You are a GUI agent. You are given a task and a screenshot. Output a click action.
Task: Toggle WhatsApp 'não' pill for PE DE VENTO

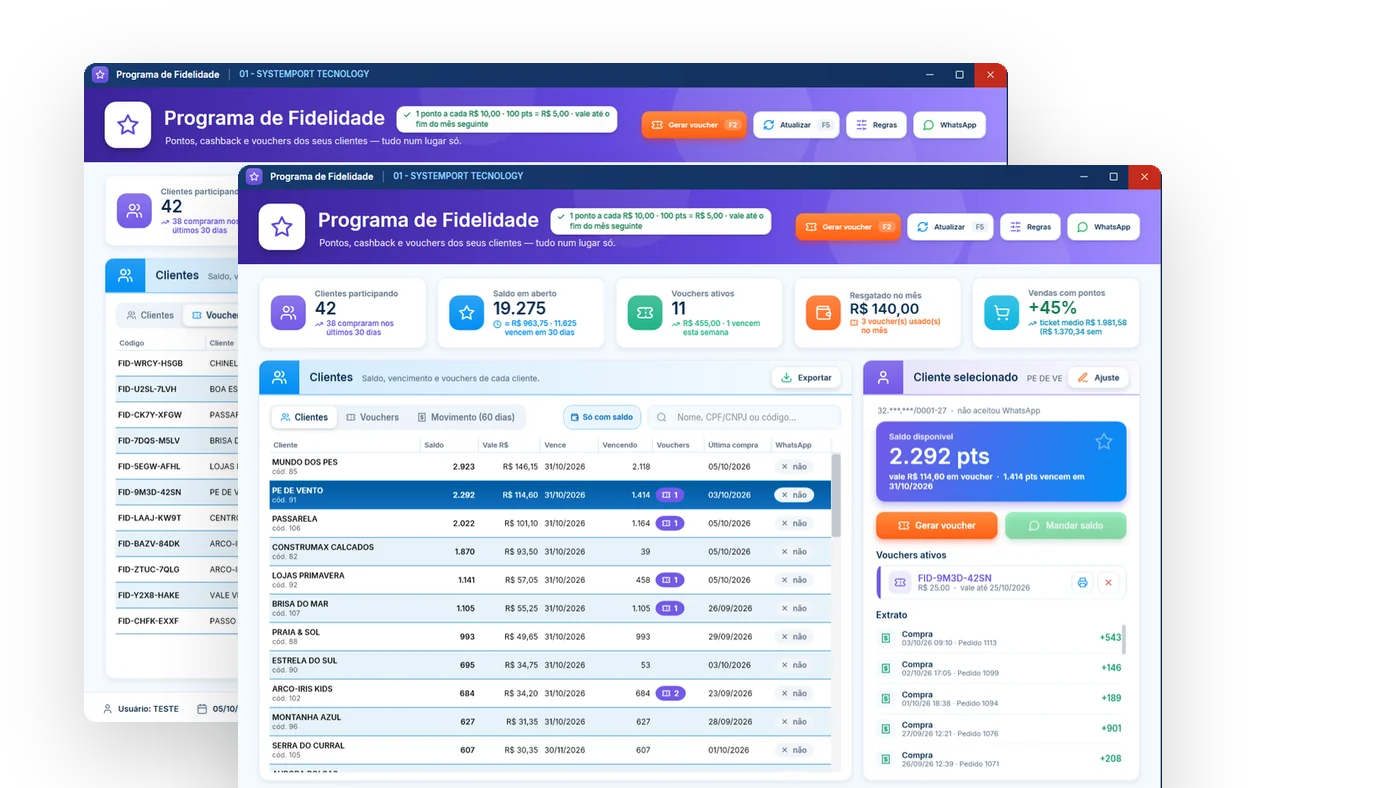click(x=794, y=495)
